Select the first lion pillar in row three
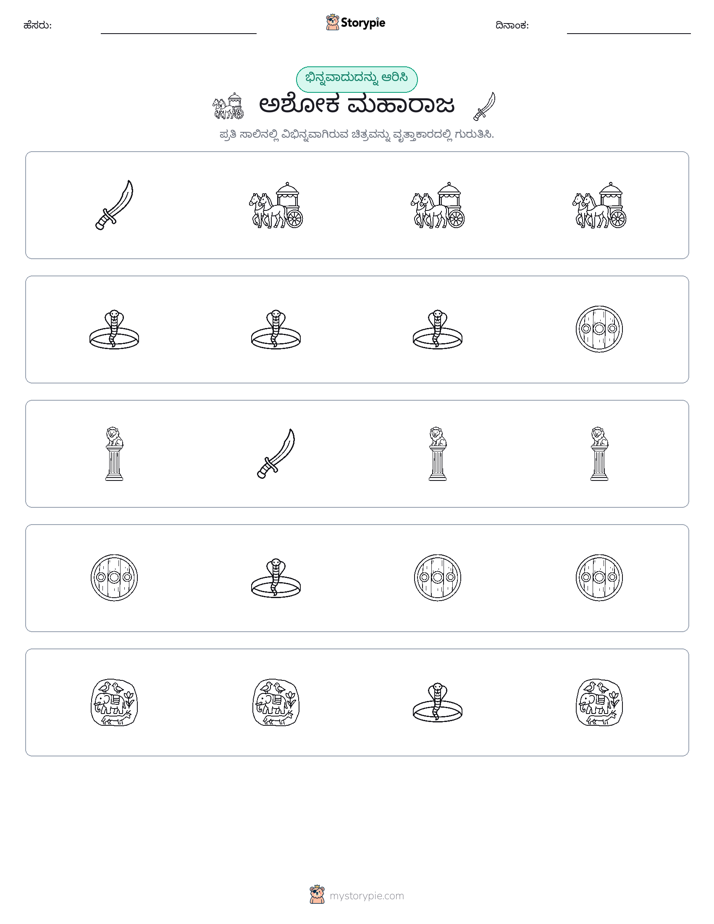714x924 pixels. click(x=114, y=454)
